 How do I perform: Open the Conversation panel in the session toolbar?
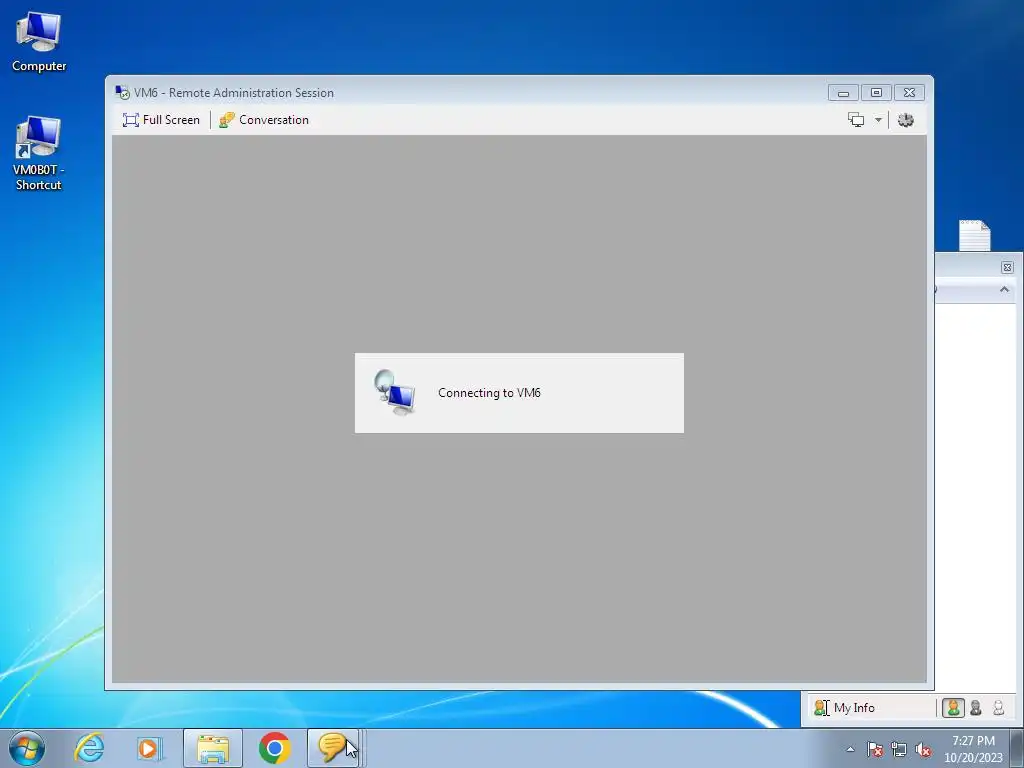[264, 120]
